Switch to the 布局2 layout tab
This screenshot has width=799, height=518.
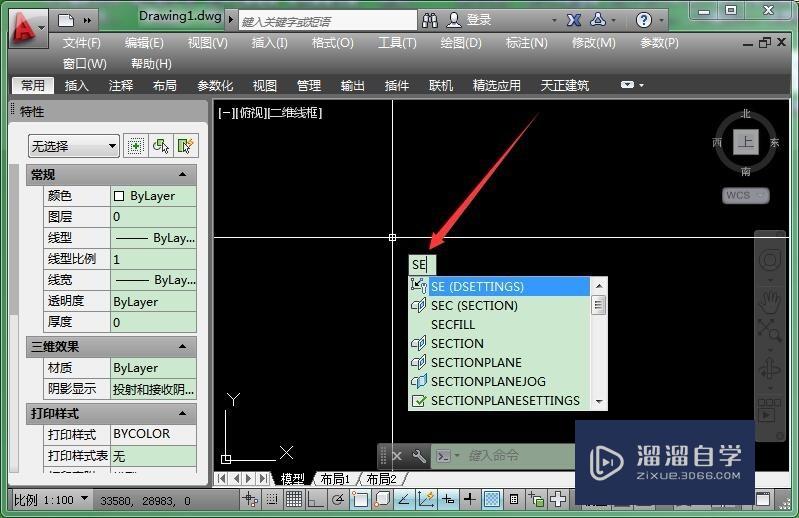(x=381, y=479)
